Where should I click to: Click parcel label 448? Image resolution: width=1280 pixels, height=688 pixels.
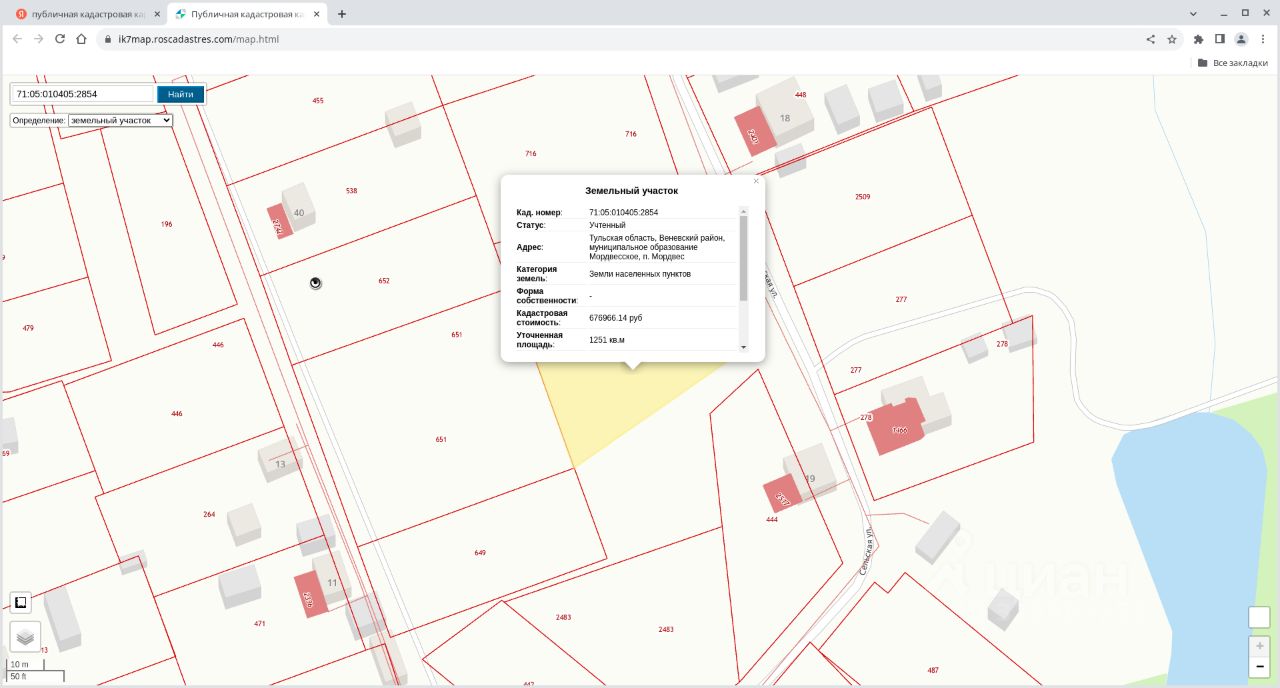801,95
